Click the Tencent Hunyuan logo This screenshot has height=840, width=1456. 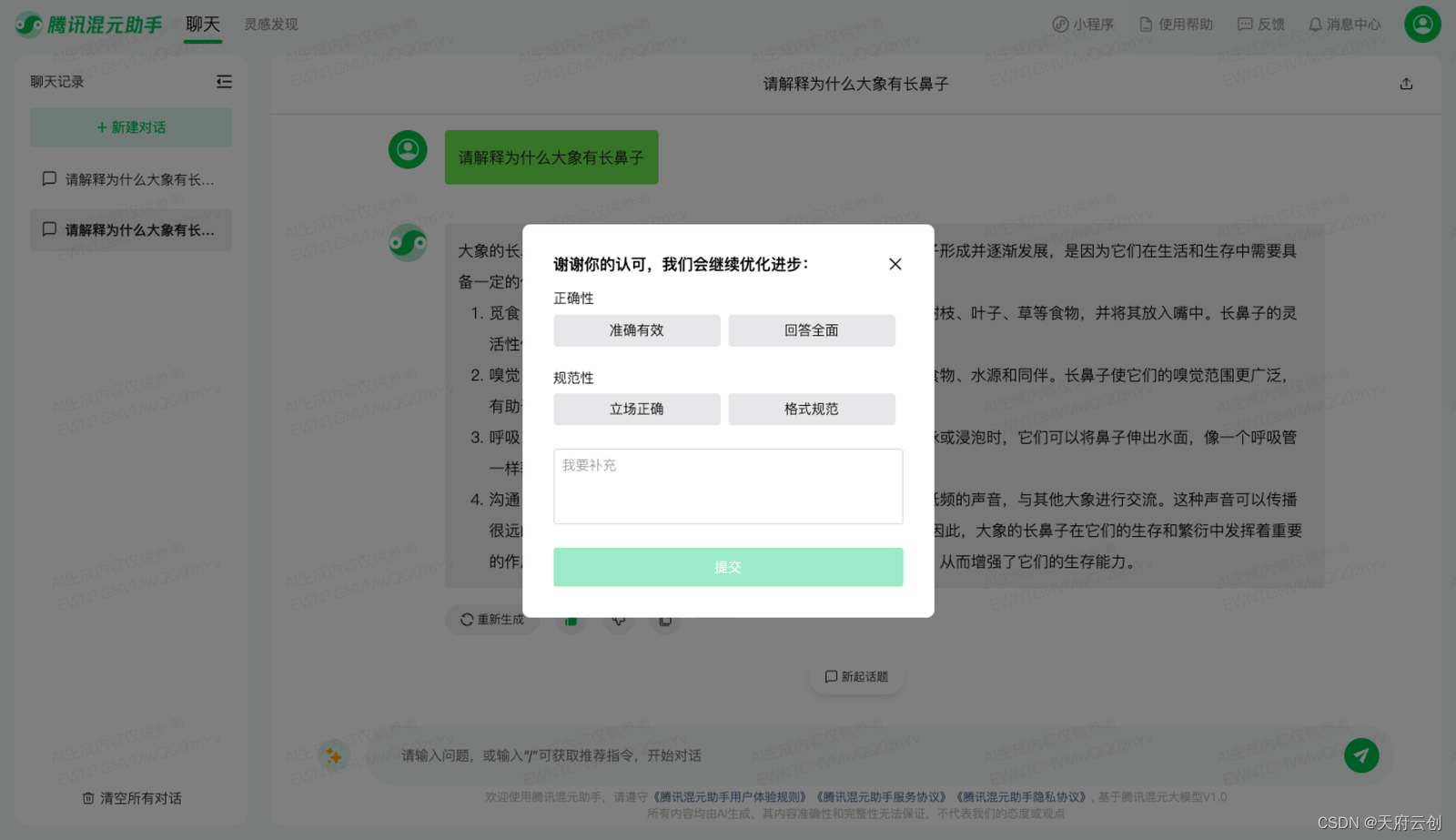coord(88,25)
